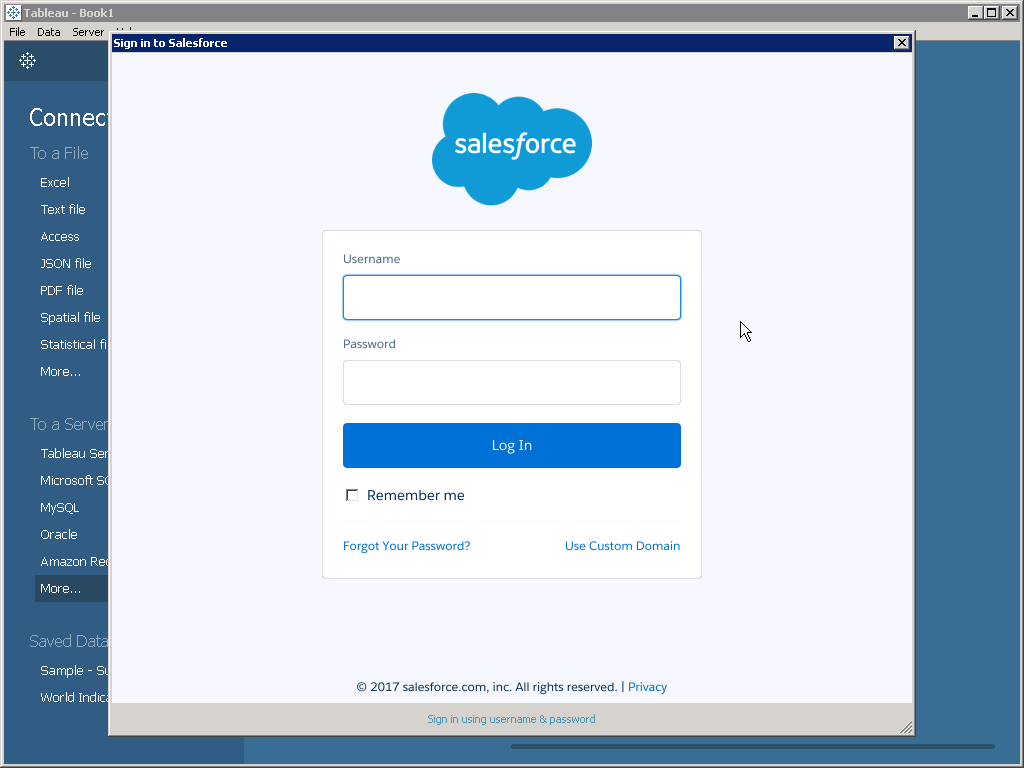Click the Salesforce cloud logo
This screenshot has width=1024, height=768.
[512, 148]
